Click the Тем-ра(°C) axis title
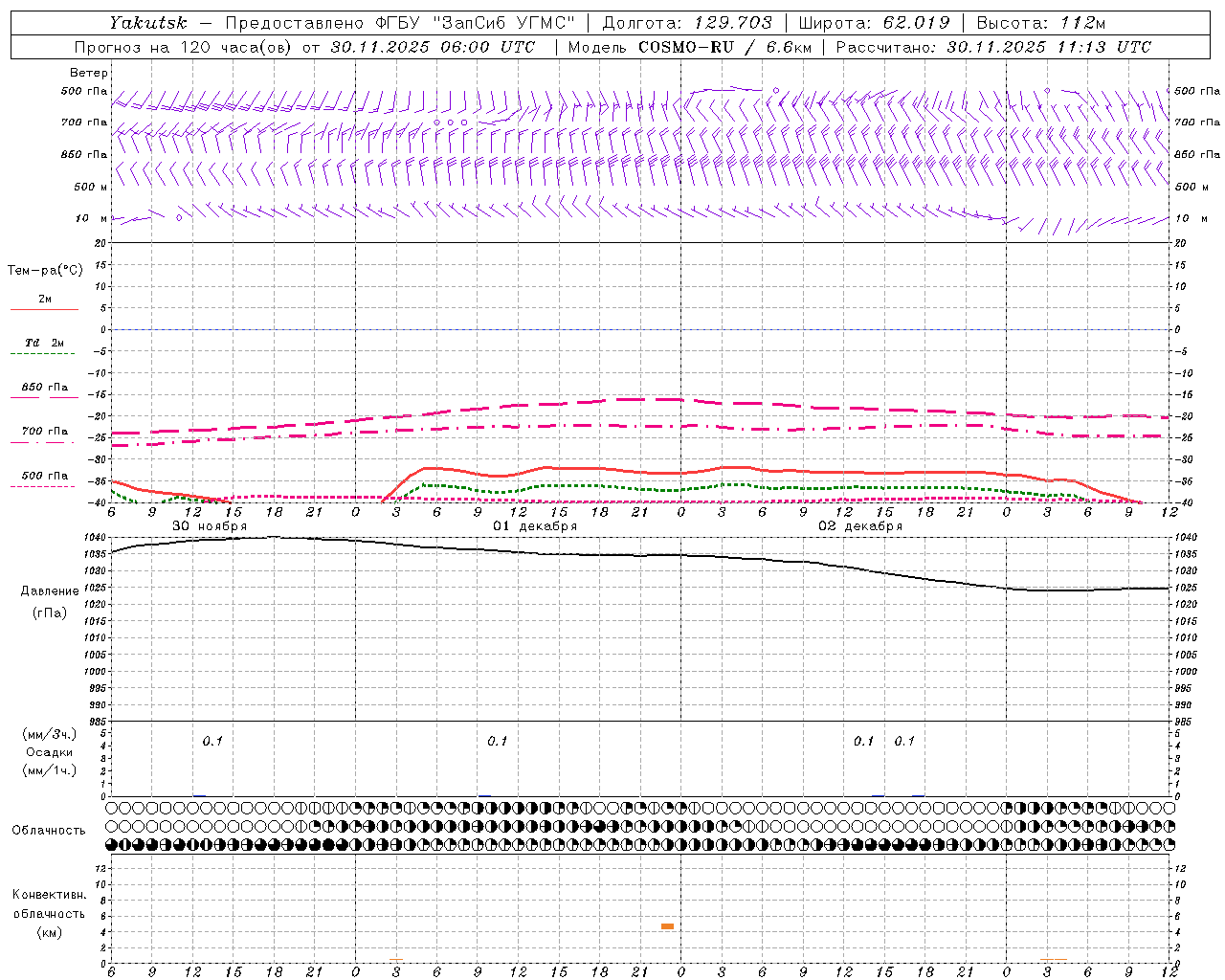This screenshot has height=980, width=1225. point(45,271)
